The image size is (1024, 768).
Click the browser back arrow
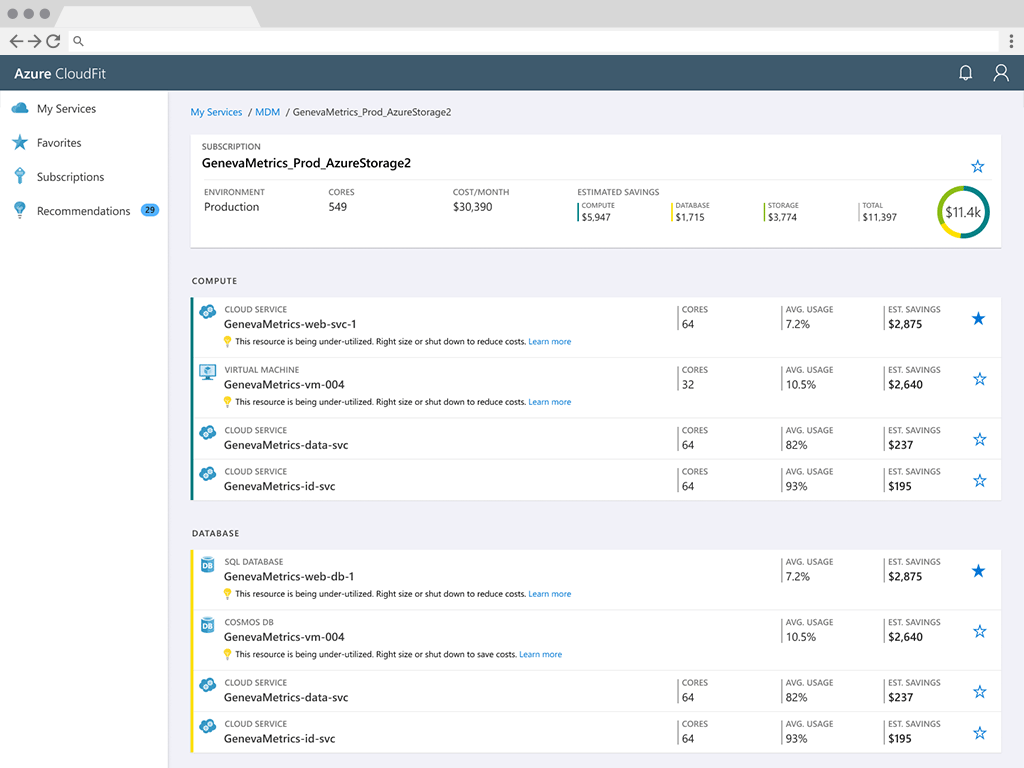[x=16, y=41]
